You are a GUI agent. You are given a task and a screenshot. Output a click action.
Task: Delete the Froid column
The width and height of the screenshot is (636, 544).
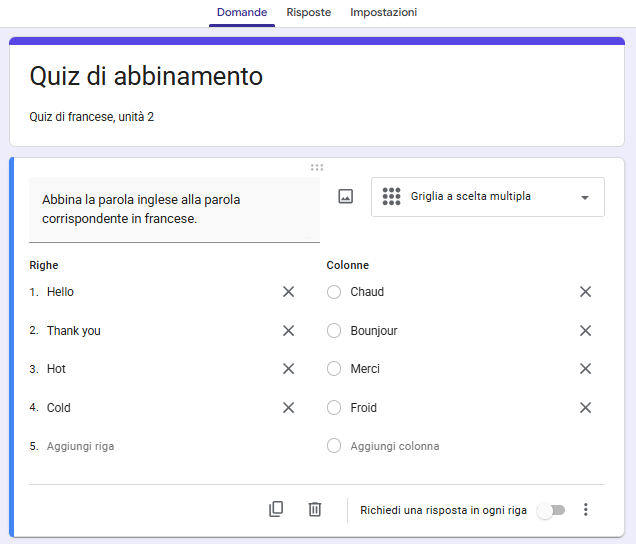tap(585, 408)
